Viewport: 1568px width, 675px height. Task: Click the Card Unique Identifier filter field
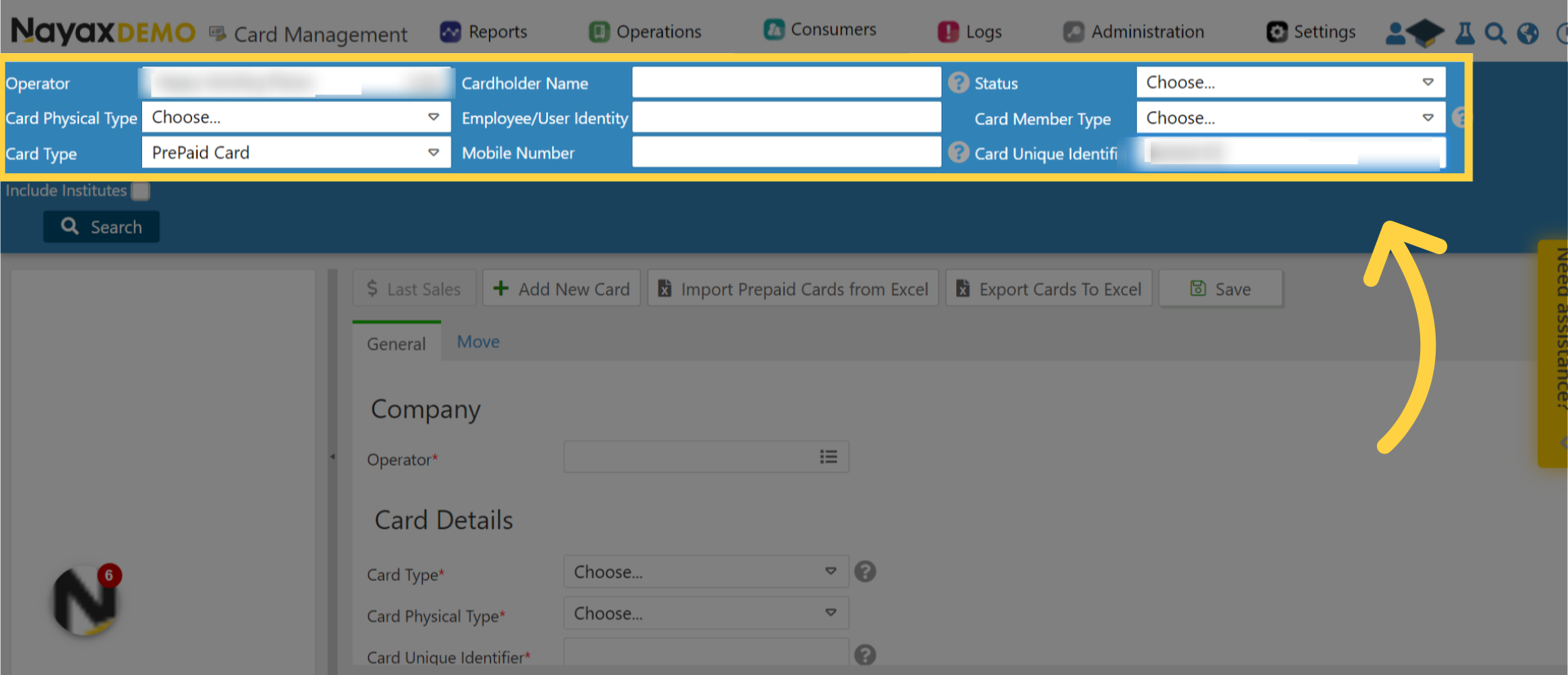coord(1290,153)
